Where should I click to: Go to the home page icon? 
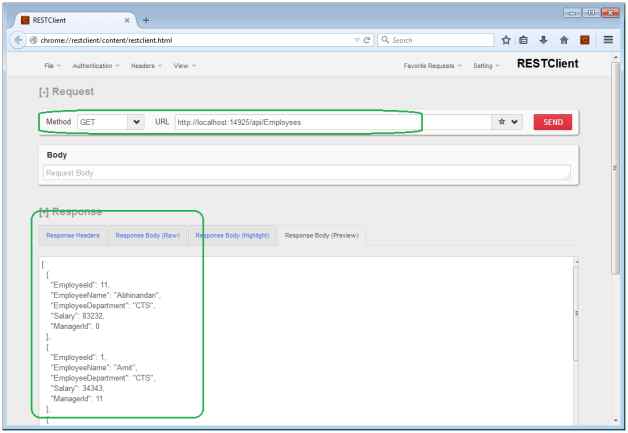click(x=564, y=40)
